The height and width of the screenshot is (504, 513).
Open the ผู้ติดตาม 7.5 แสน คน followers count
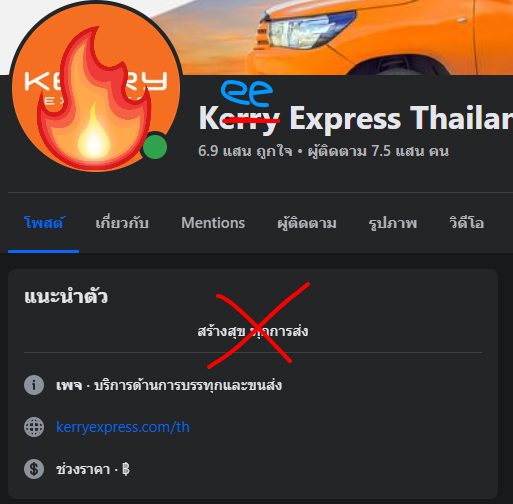378,151
